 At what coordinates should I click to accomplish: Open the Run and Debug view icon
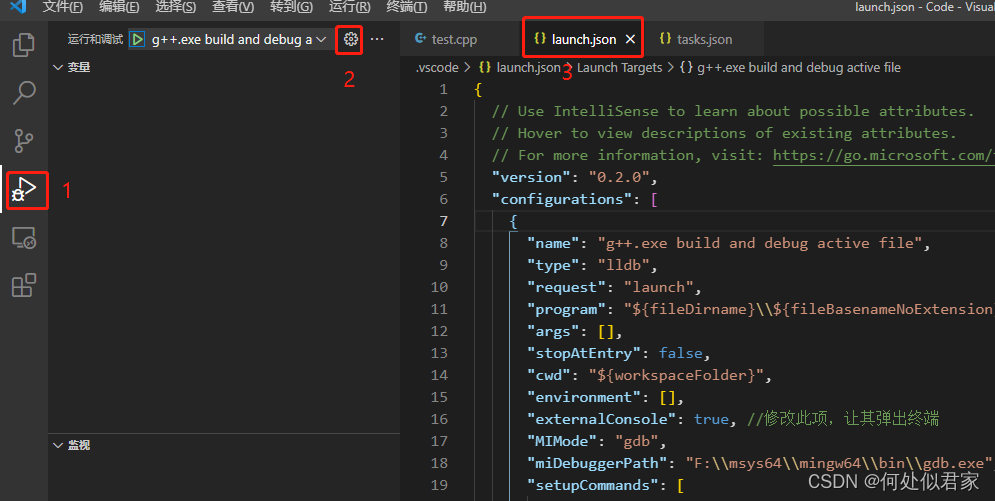pyautogui.click(x=24, y=190)
